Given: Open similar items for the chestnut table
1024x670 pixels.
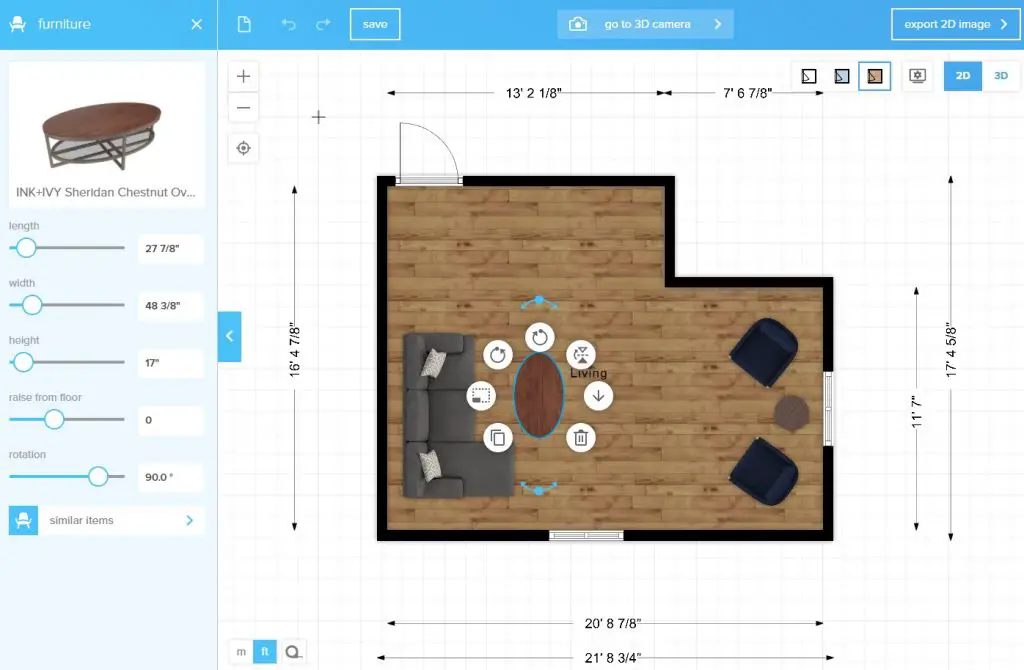Looking at the screenshot, I should pyautogui.click(x=106, y=520).
